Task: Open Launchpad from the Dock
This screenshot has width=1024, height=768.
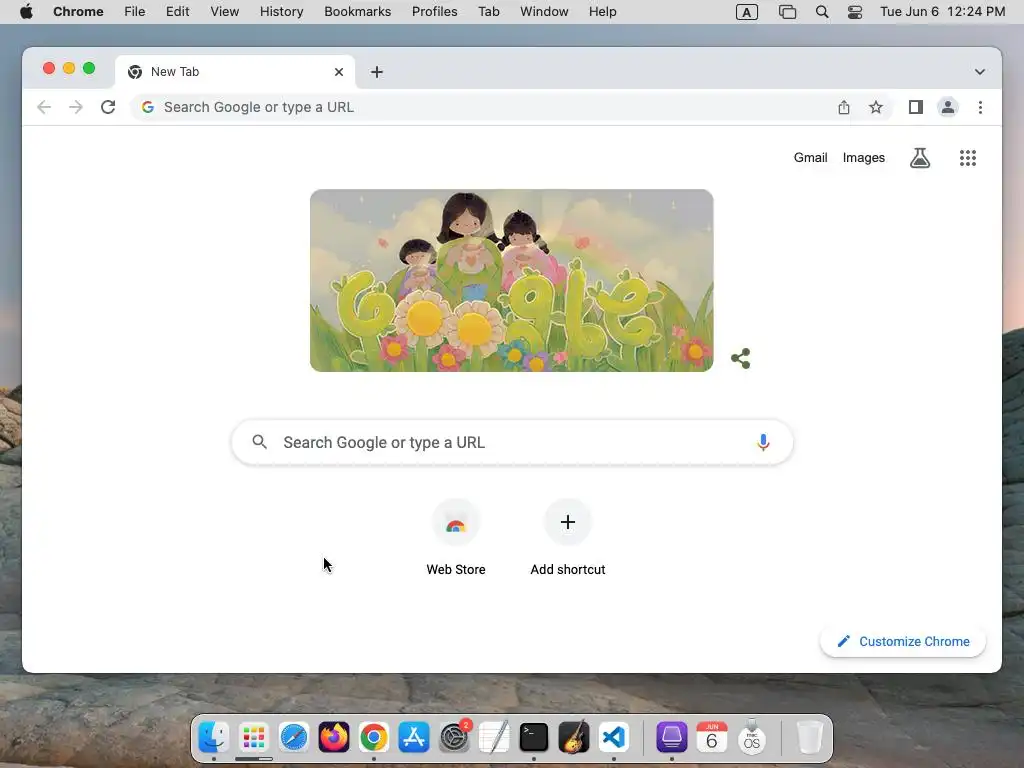Action: [x=253, y=737]
